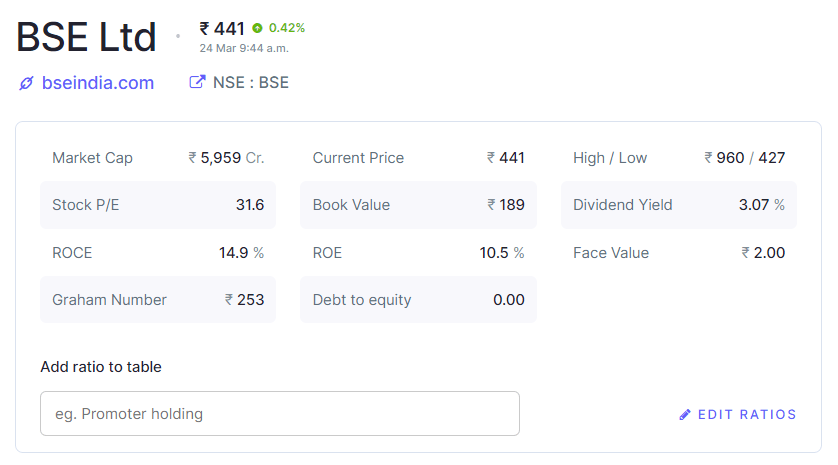Click the Dividend Yield value 3.07 %
Viewport: 838px width, 465px height.
[762, 205]
